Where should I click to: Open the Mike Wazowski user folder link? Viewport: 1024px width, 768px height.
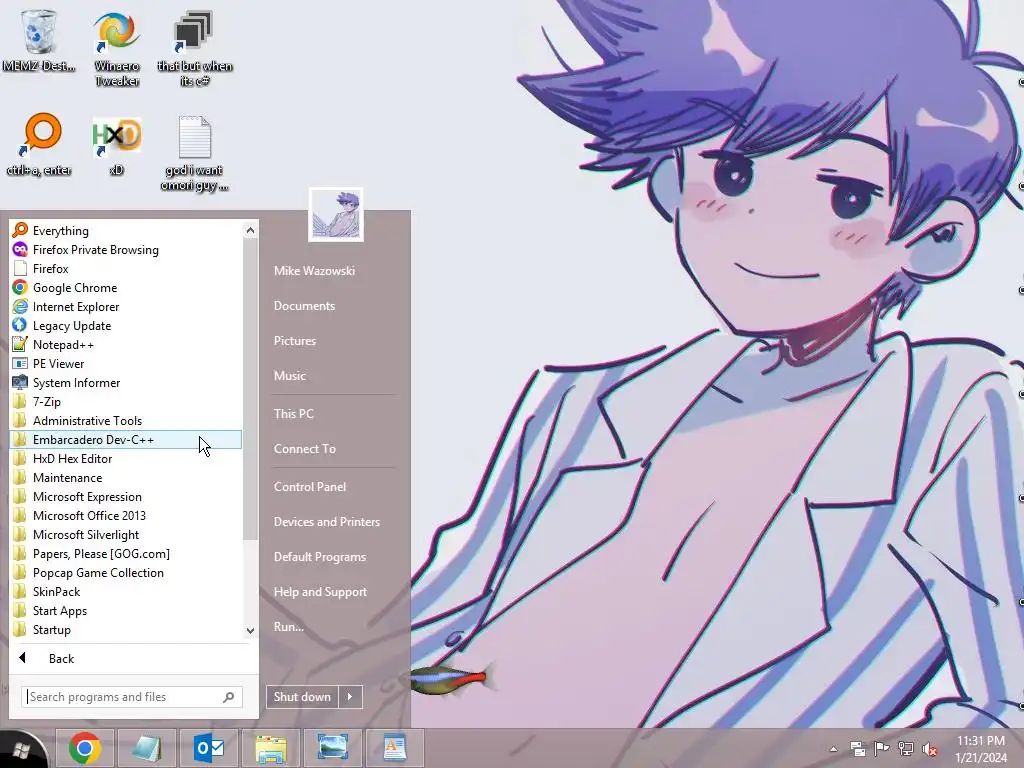click(x=314, y=270)
